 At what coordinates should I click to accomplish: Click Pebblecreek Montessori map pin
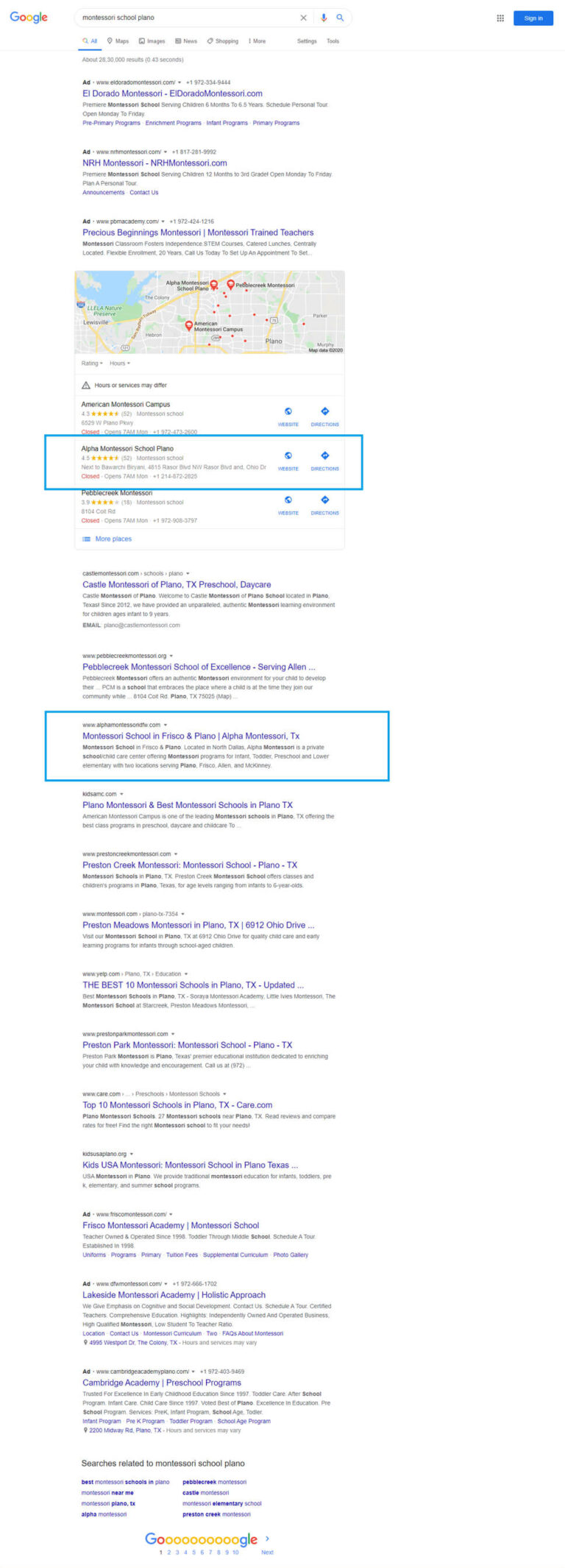click(230, 284)
